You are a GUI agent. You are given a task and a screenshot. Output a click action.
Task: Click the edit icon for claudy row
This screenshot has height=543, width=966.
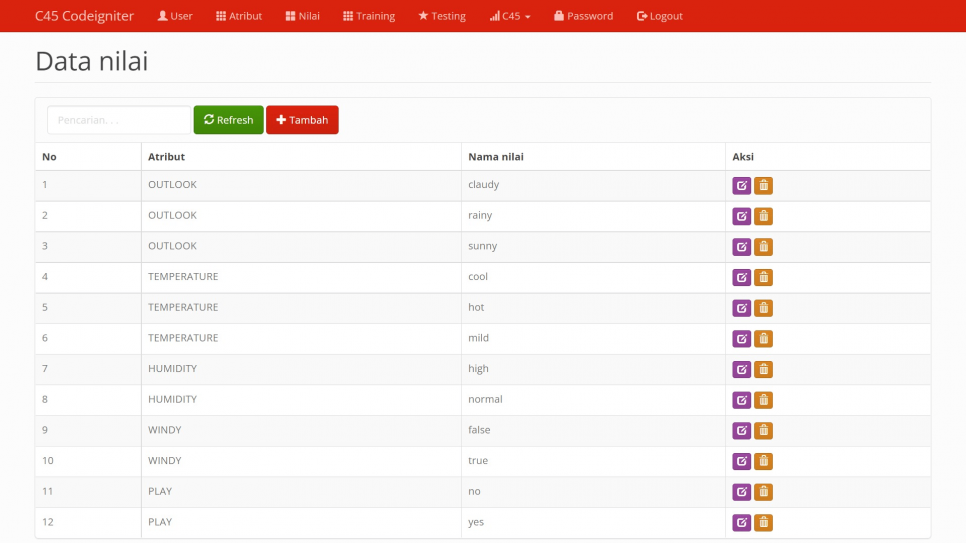[741, 185]
